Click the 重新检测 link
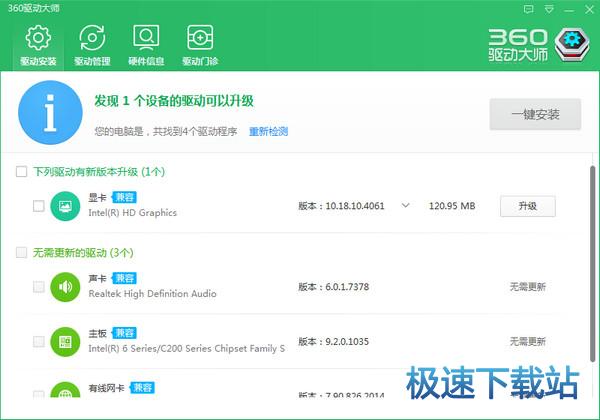Screen dimensions: 600x420 [x=268, y=132]
